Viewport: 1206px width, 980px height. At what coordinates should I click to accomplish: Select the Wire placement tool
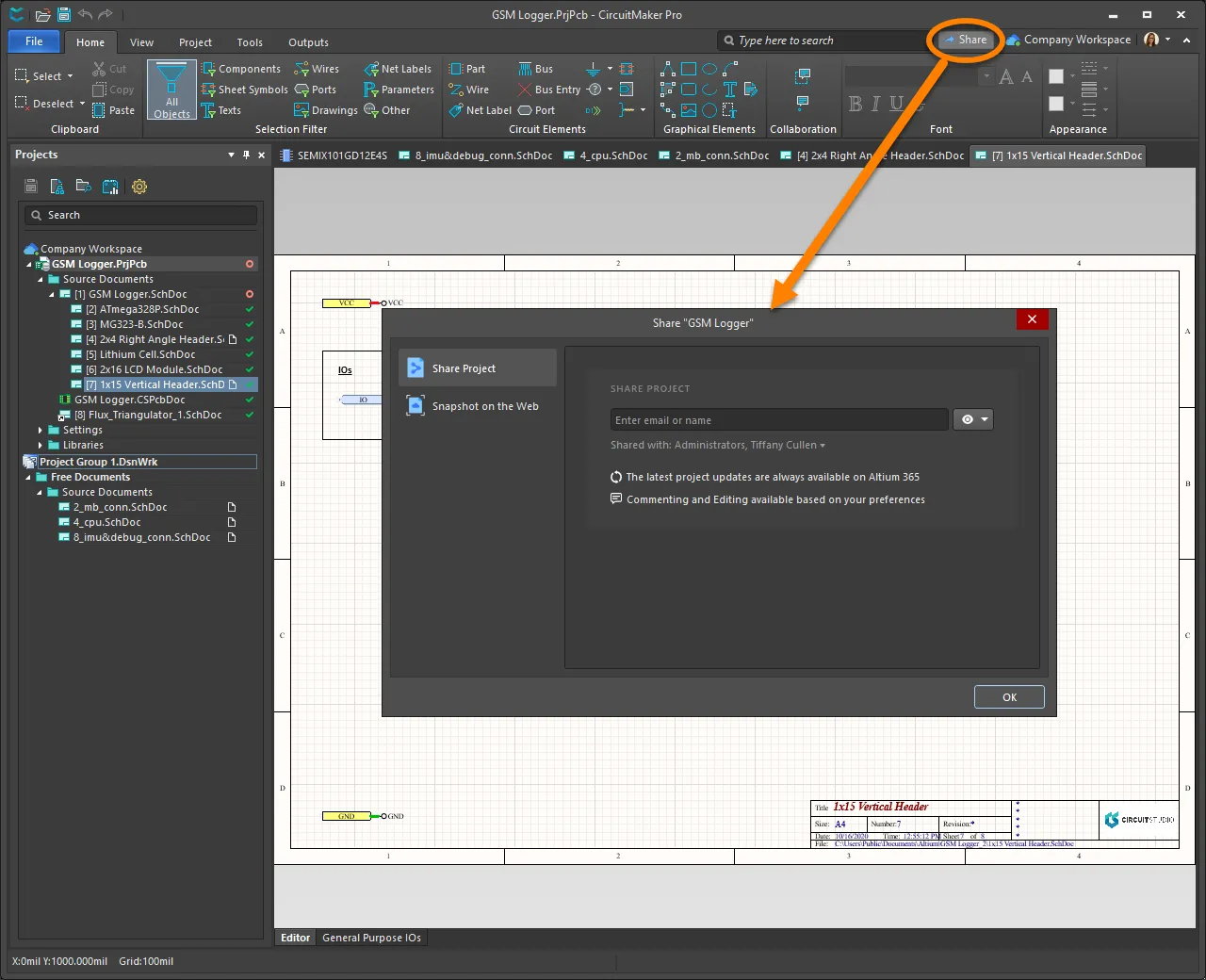point(469,90)
